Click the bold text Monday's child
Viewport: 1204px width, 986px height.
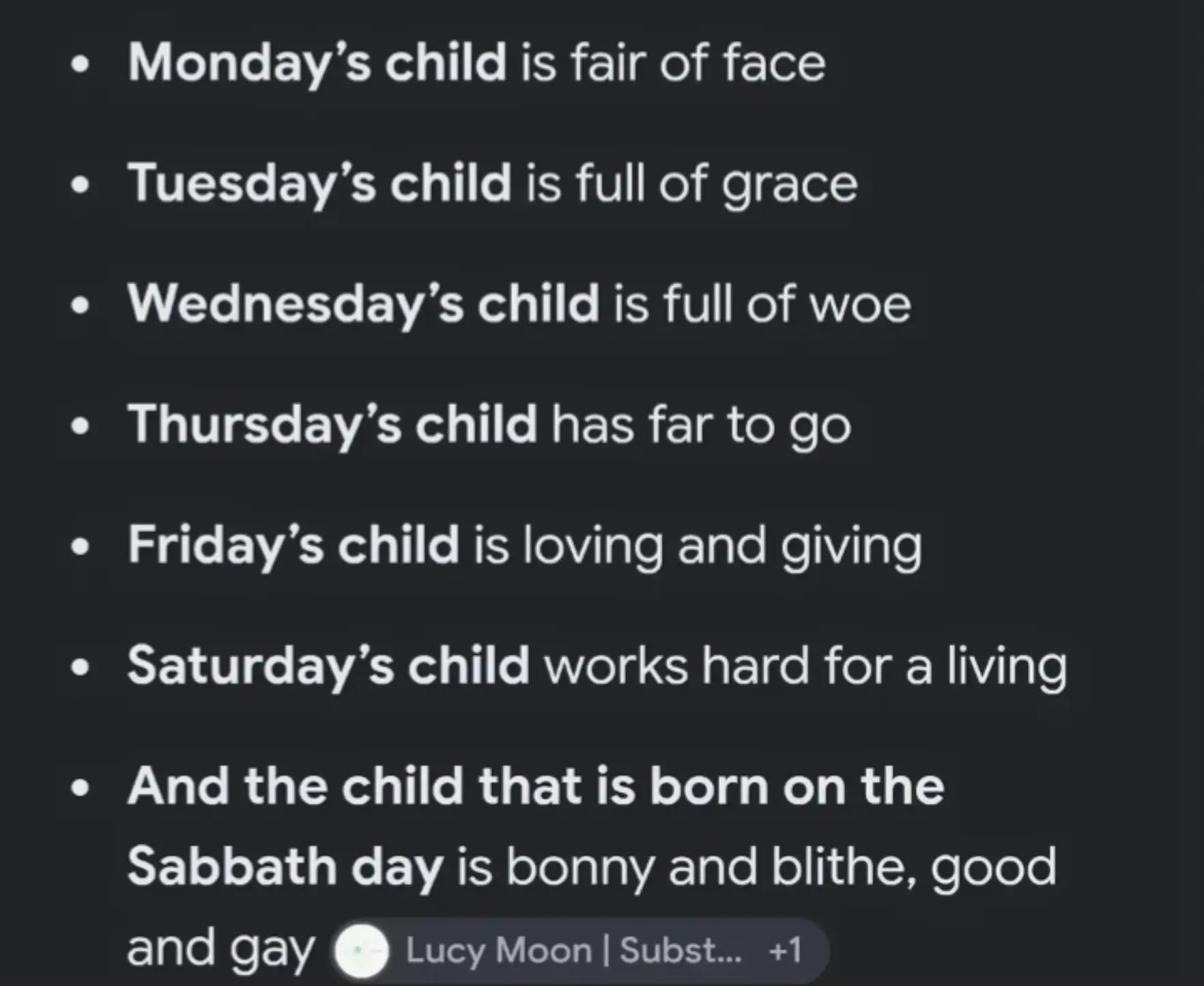pyautogui.click(x=317, y=64)
